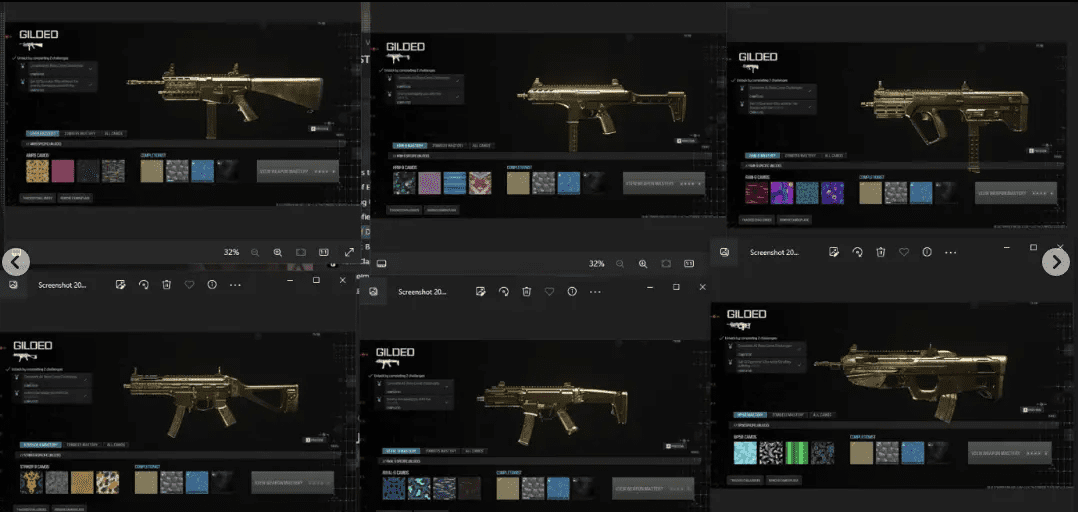Expand the WSP9 specific unlocks row
This screenshot has height=512, width=1078.
click(x=896, y=425)
